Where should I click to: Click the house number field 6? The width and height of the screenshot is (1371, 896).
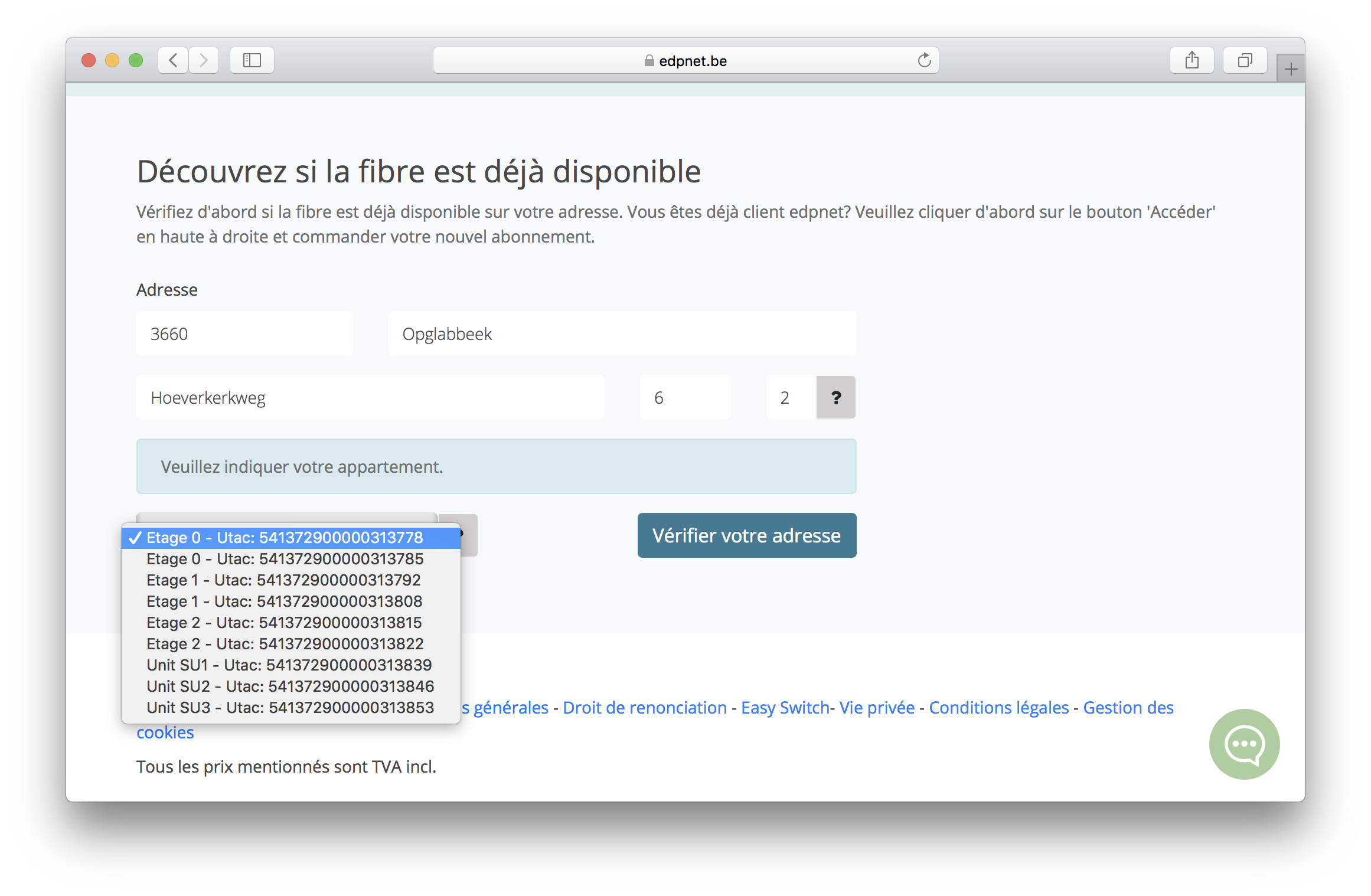pyautogui.click(x=685, y=397)
